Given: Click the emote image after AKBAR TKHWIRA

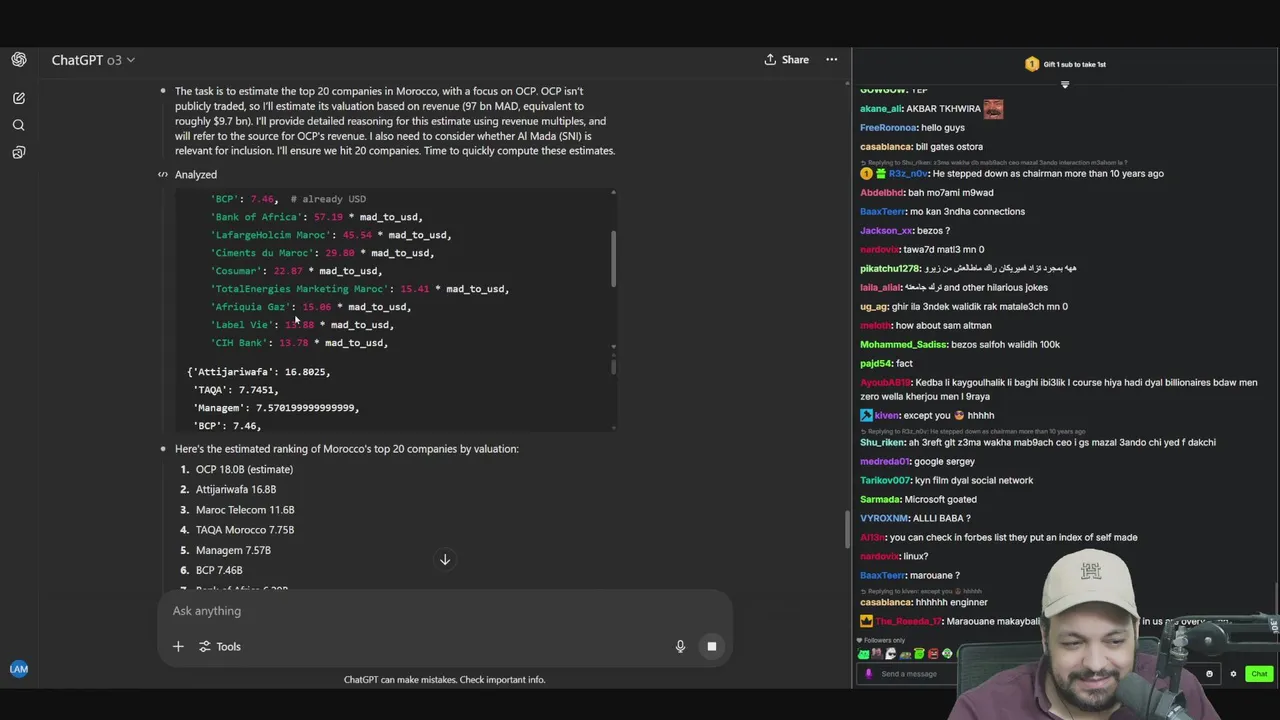Looking at the screenshot, I should coord(993,109).
